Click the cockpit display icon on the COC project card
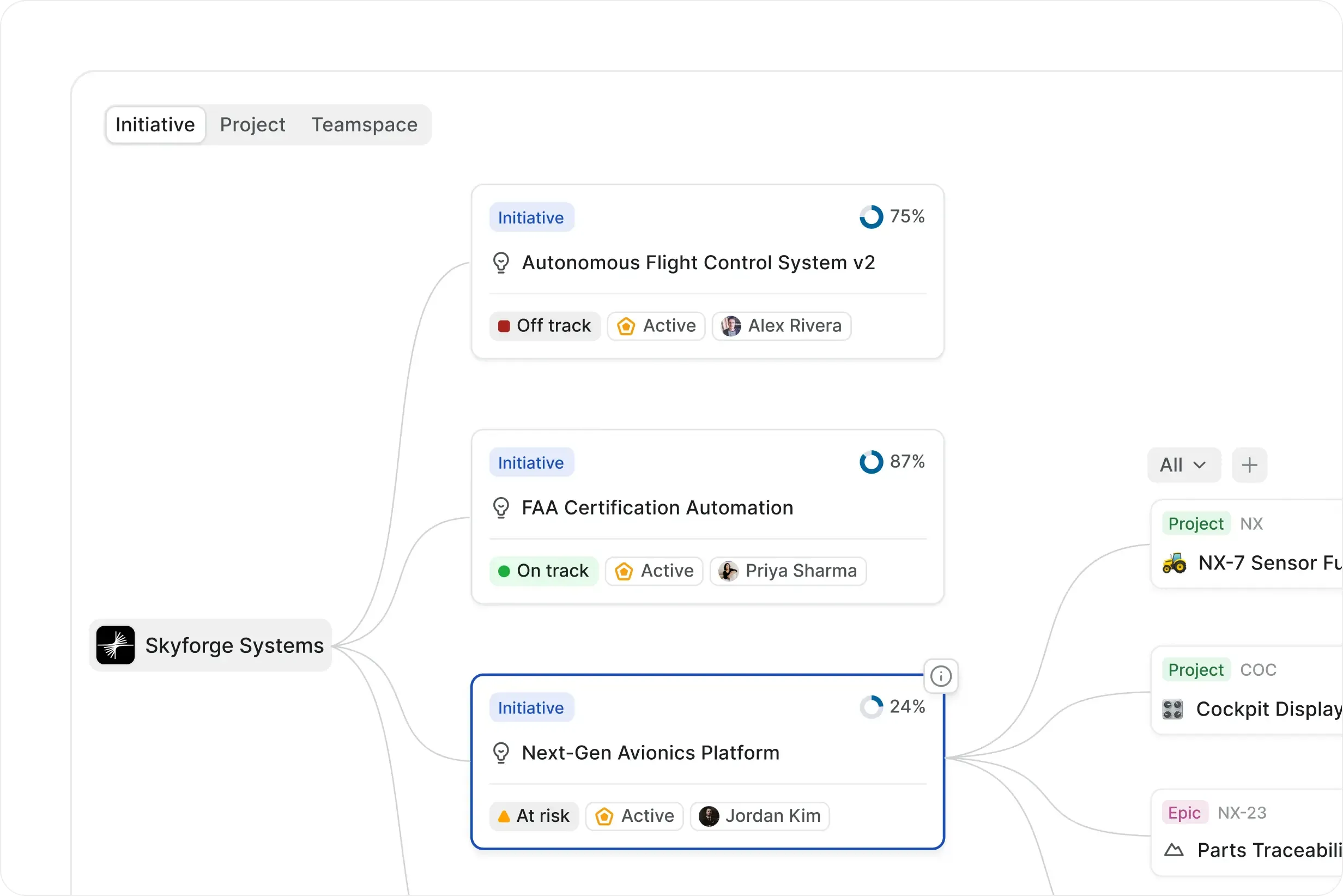1343x896 pixels. tap(1173, 709)
